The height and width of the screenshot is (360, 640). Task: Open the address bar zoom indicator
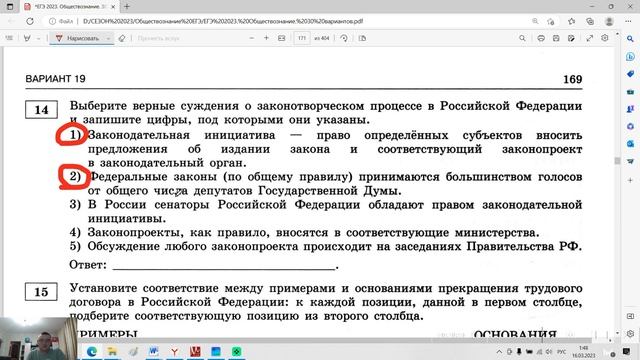coord(535,21)
